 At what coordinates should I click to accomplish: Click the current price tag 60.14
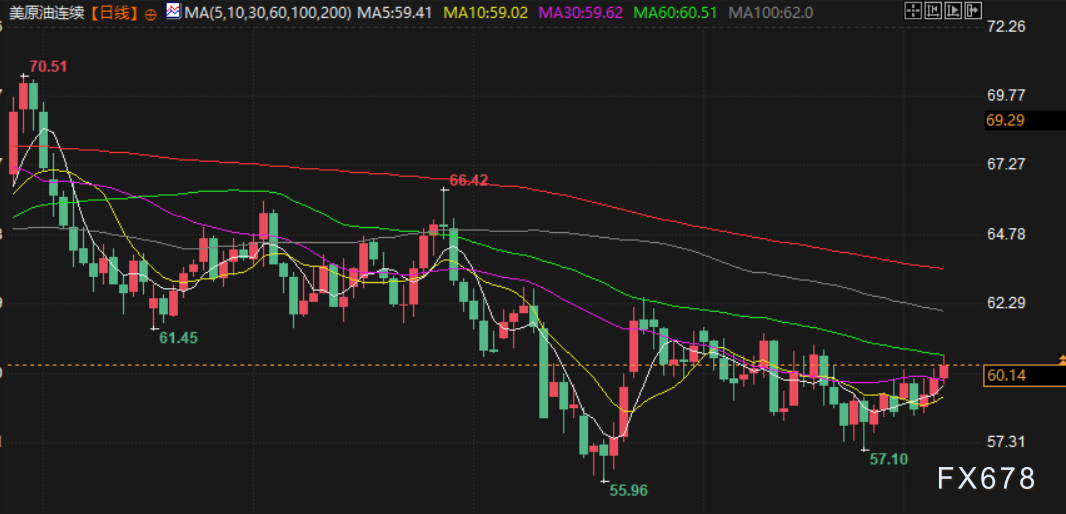[1008, 376]
